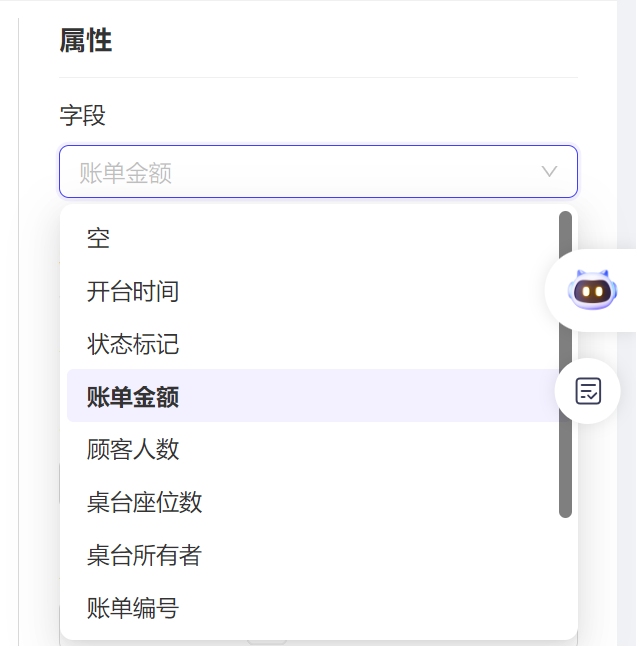Viewport: 636px width, 646px height.
Task: Click the 字段 field label
Action: coord(82,115)
